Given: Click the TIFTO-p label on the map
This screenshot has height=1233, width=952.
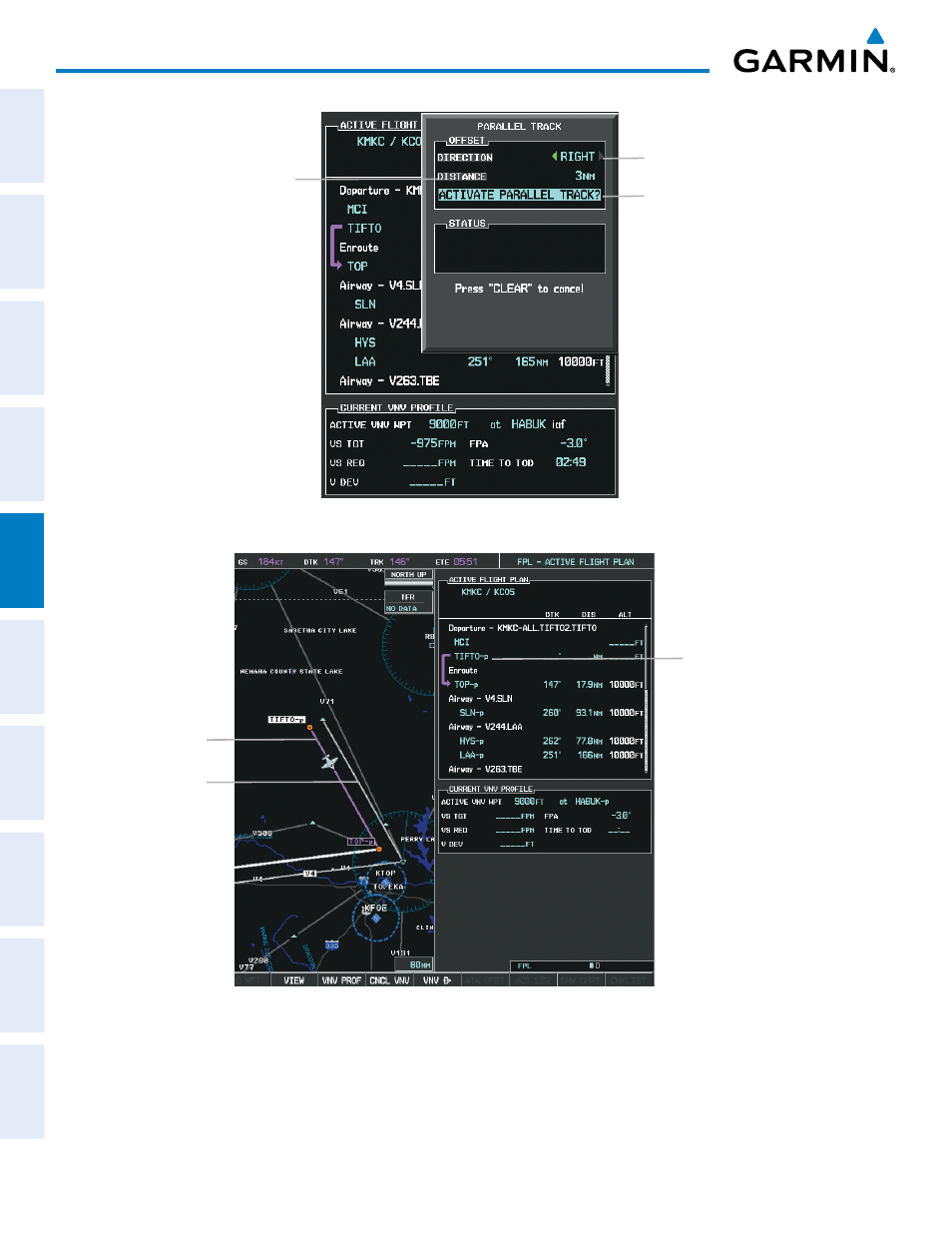Looking at the screenshot, I should (x=287, y=719).
